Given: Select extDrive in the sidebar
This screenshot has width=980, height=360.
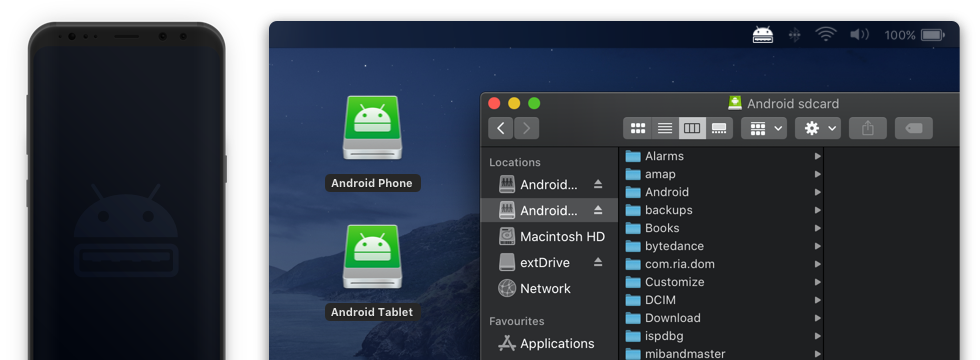Looking at the screenshot, I should [x=549, y=262].
